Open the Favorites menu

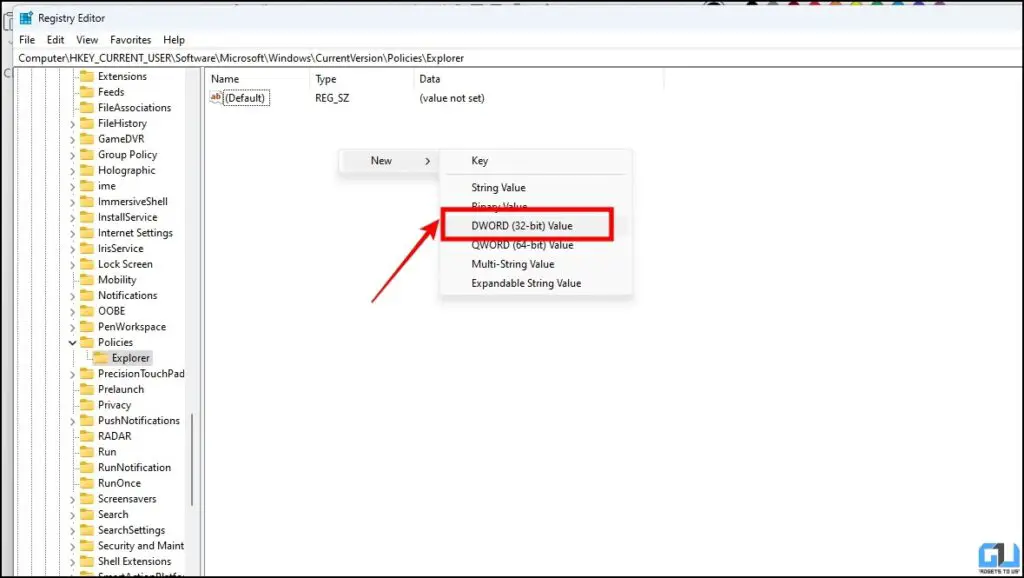[x=131, y=40]
